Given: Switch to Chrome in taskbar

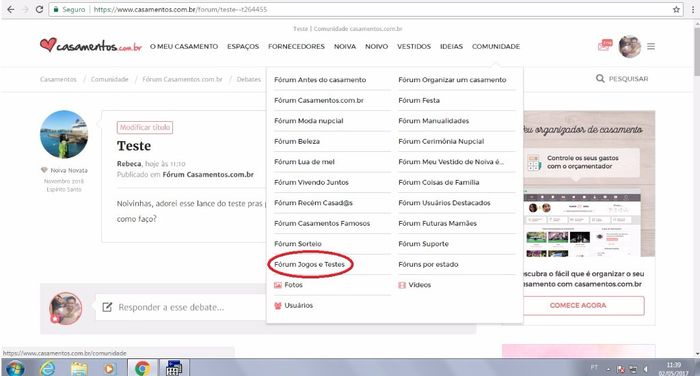Looking at the screenshot, I should point(142,368).
